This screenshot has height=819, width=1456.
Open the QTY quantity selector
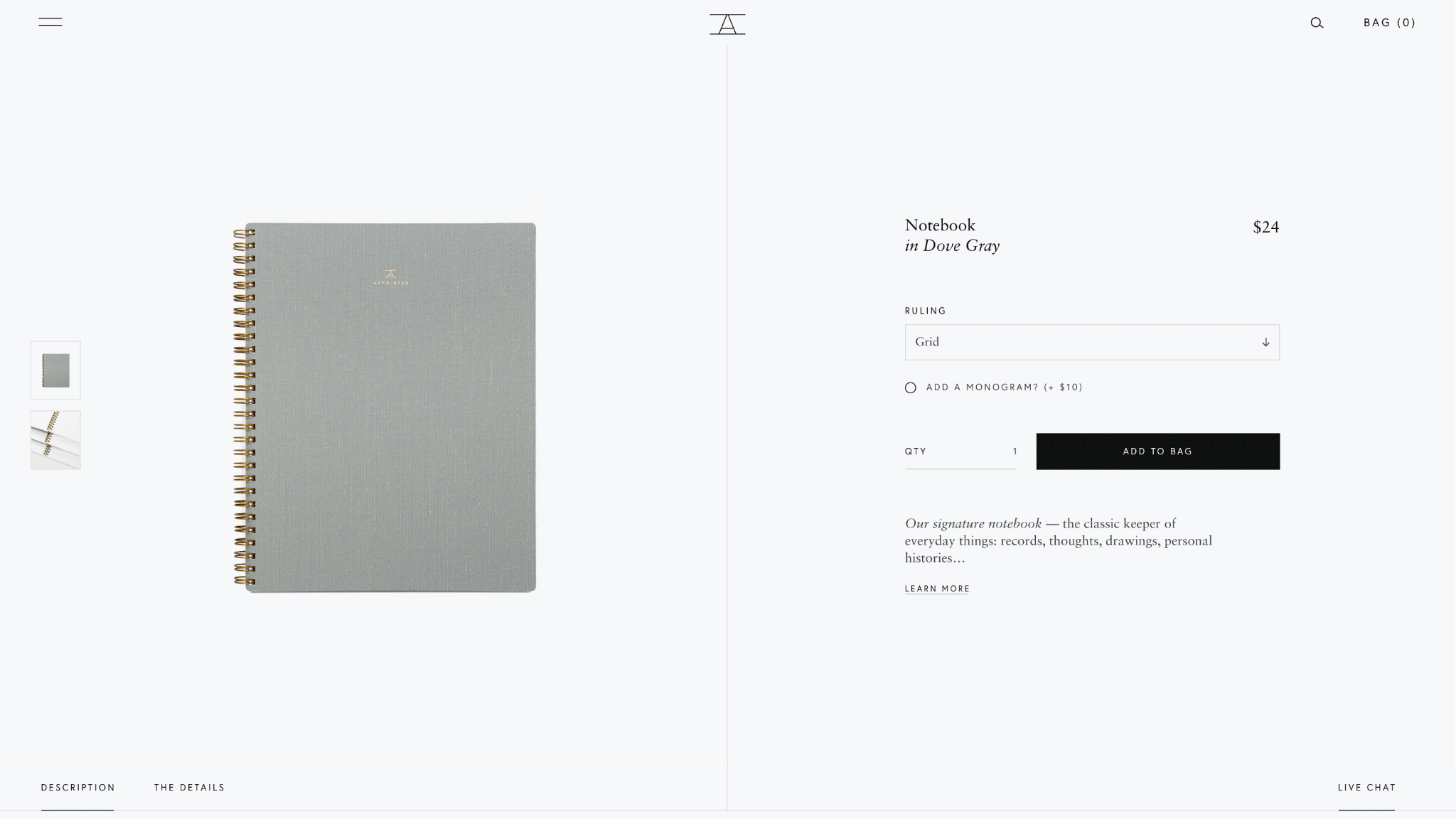tap(960, 451)
